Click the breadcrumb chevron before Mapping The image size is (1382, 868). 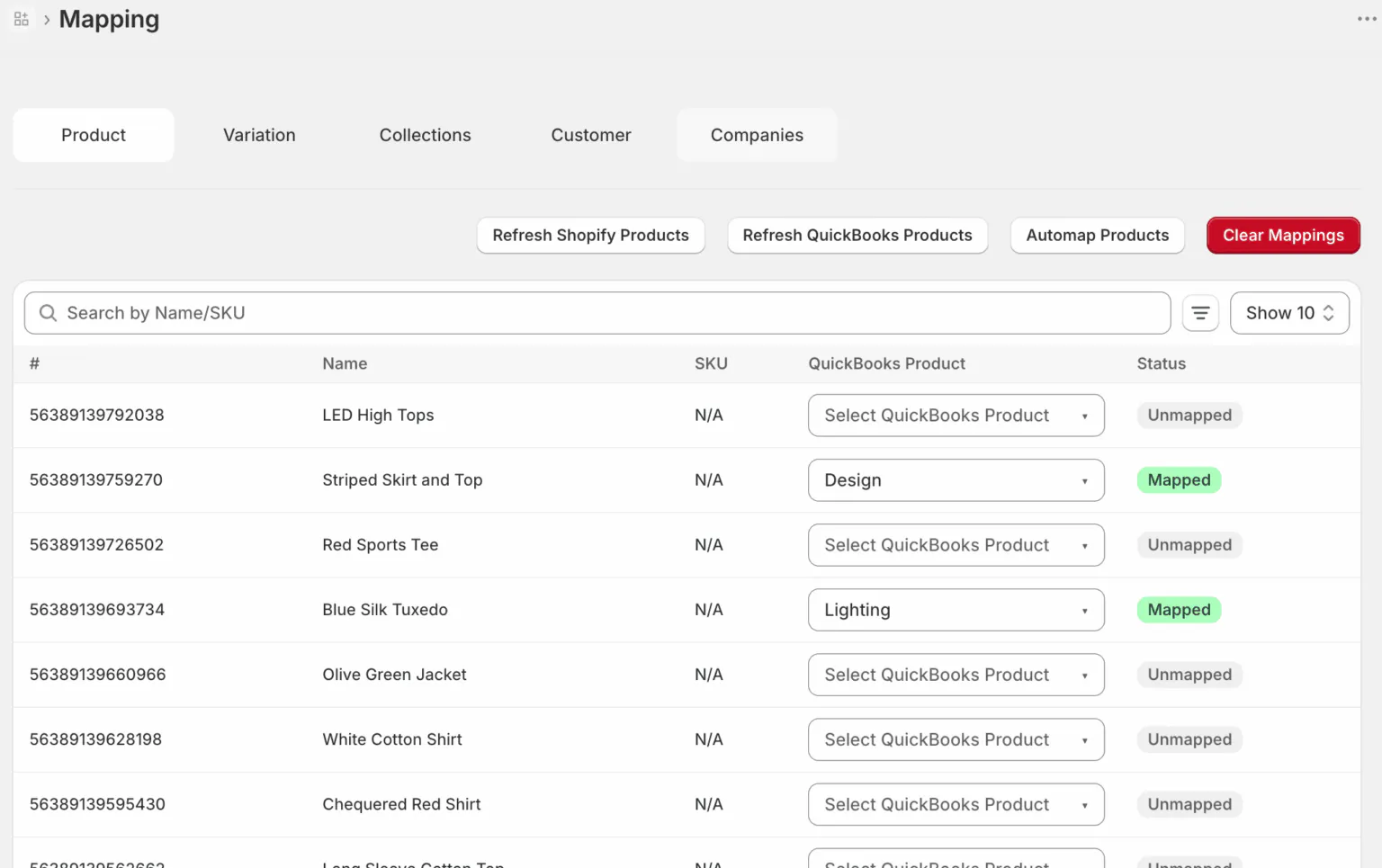coord(47,20)
